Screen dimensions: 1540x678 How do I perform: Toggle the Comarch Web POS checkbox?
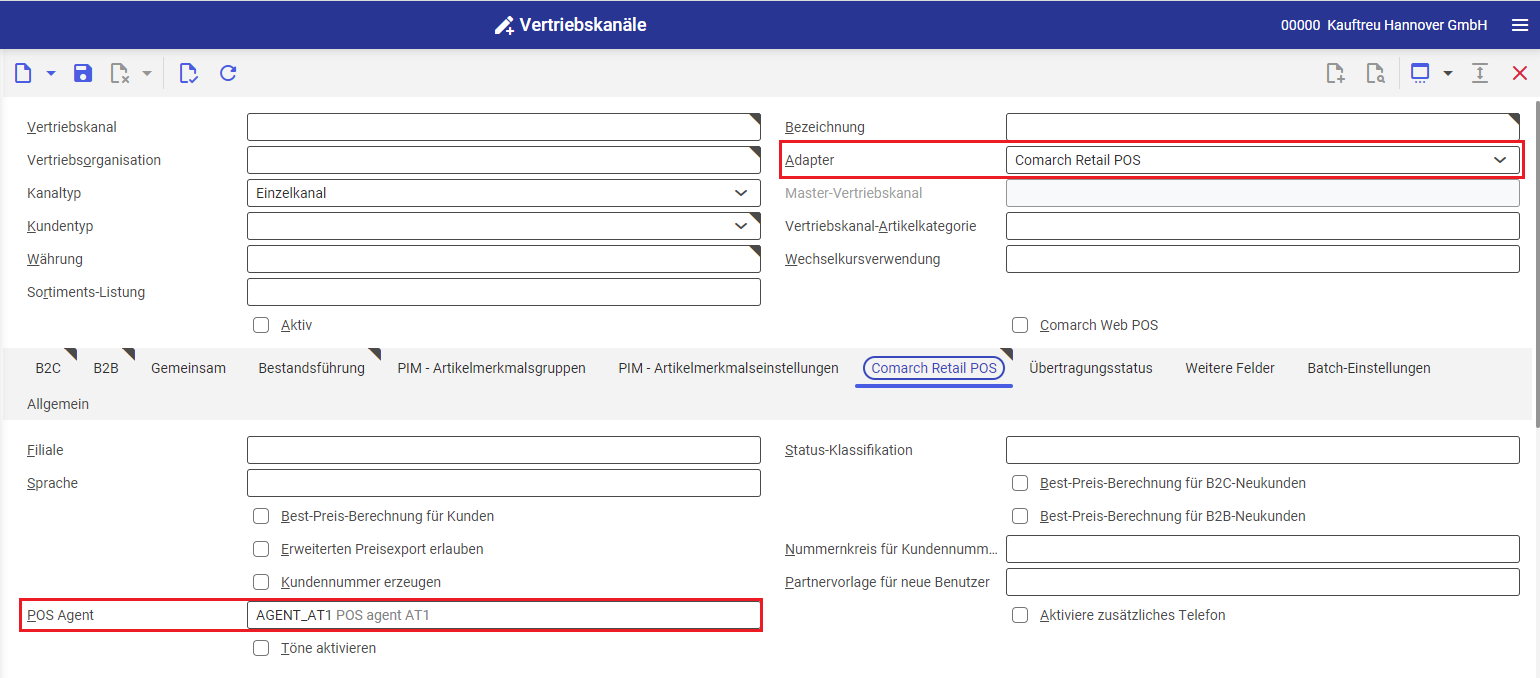(1020, 325)
